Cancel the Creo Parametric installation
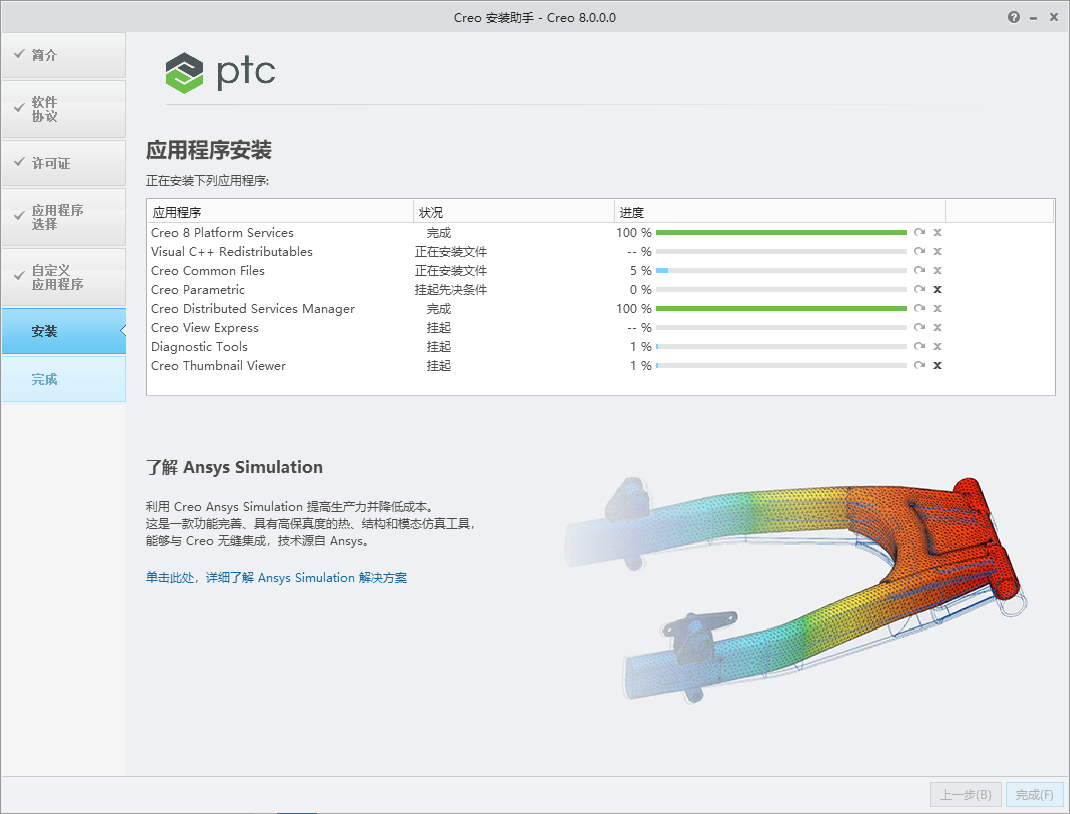The image size is (1070, 814). click(937, 289)
